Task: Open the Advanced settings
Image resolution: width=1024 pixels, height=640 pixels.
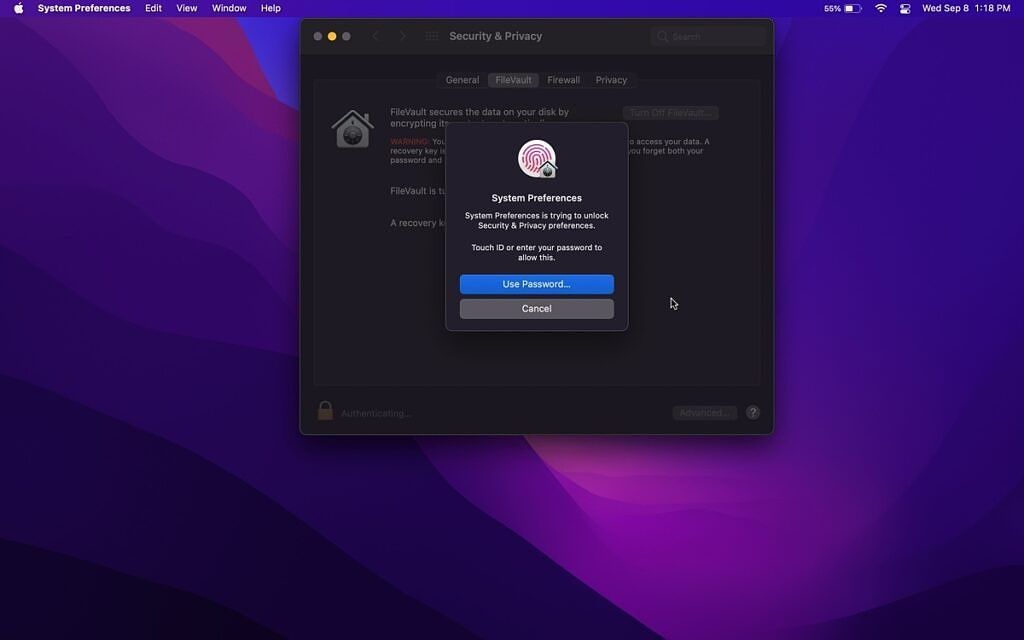Action: tap(703, 411)
